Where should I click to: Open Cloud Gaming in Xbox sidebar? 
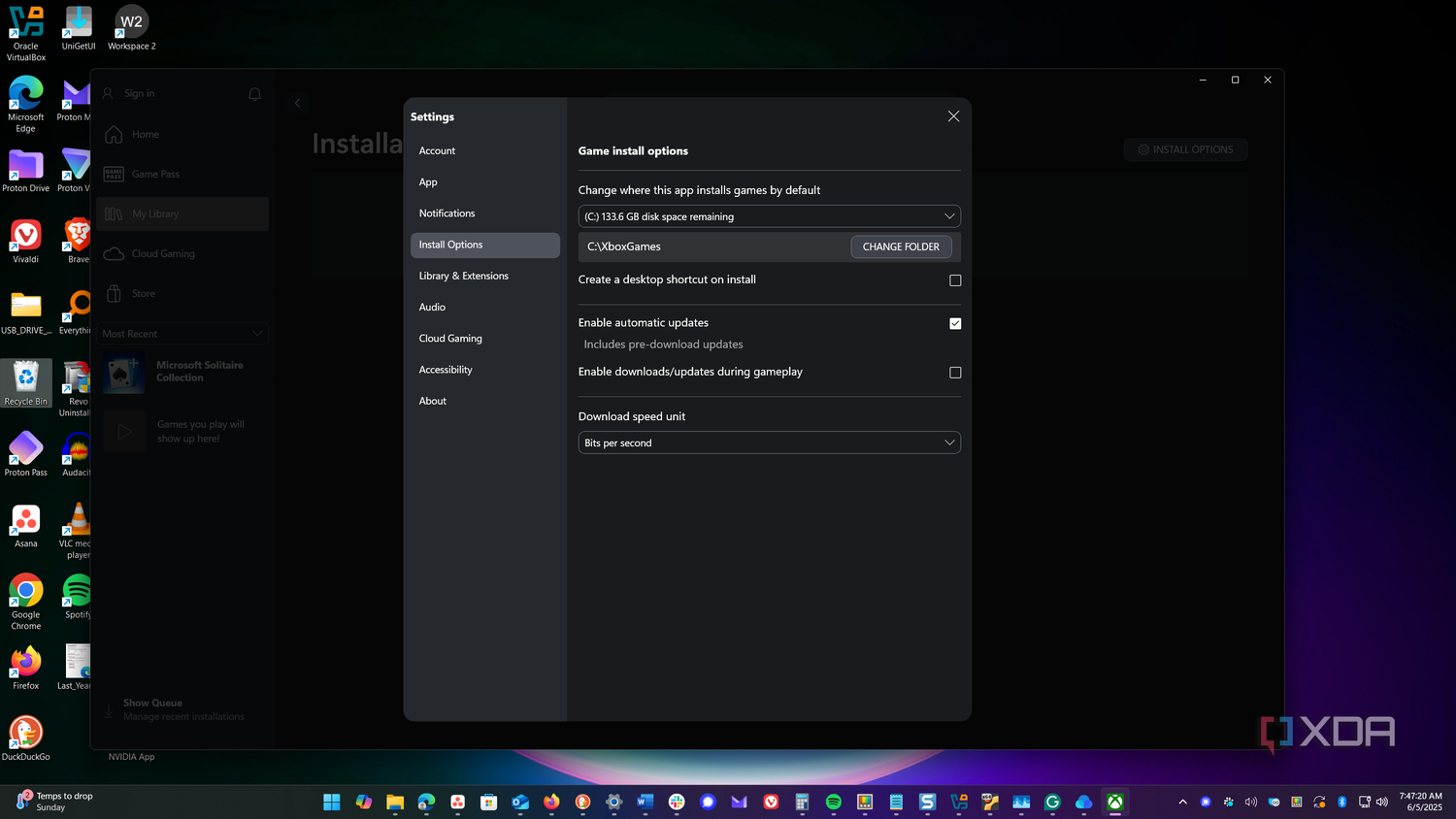pyautogui.click(x=182, y=253)
